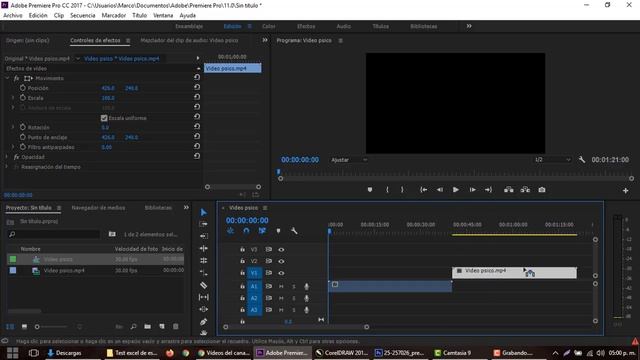Click the Lift button

tap(509, 190)
